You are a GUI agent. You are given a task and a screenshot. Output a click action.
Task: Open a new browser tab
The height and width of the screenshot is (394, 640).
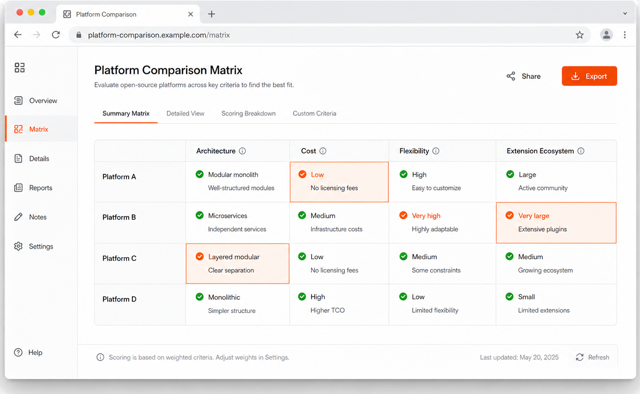click(211, 14)
